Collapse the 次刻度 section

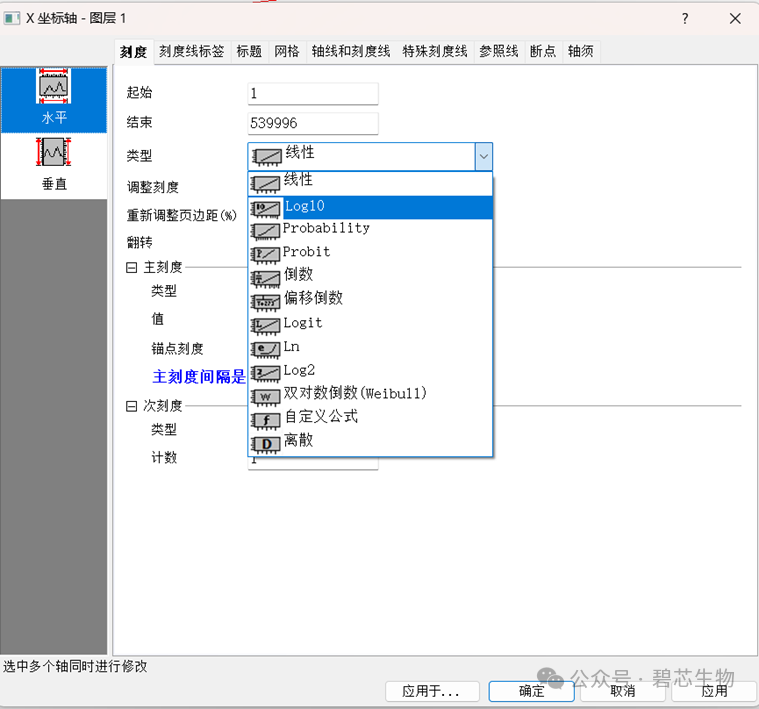click(x=131, y=406)
